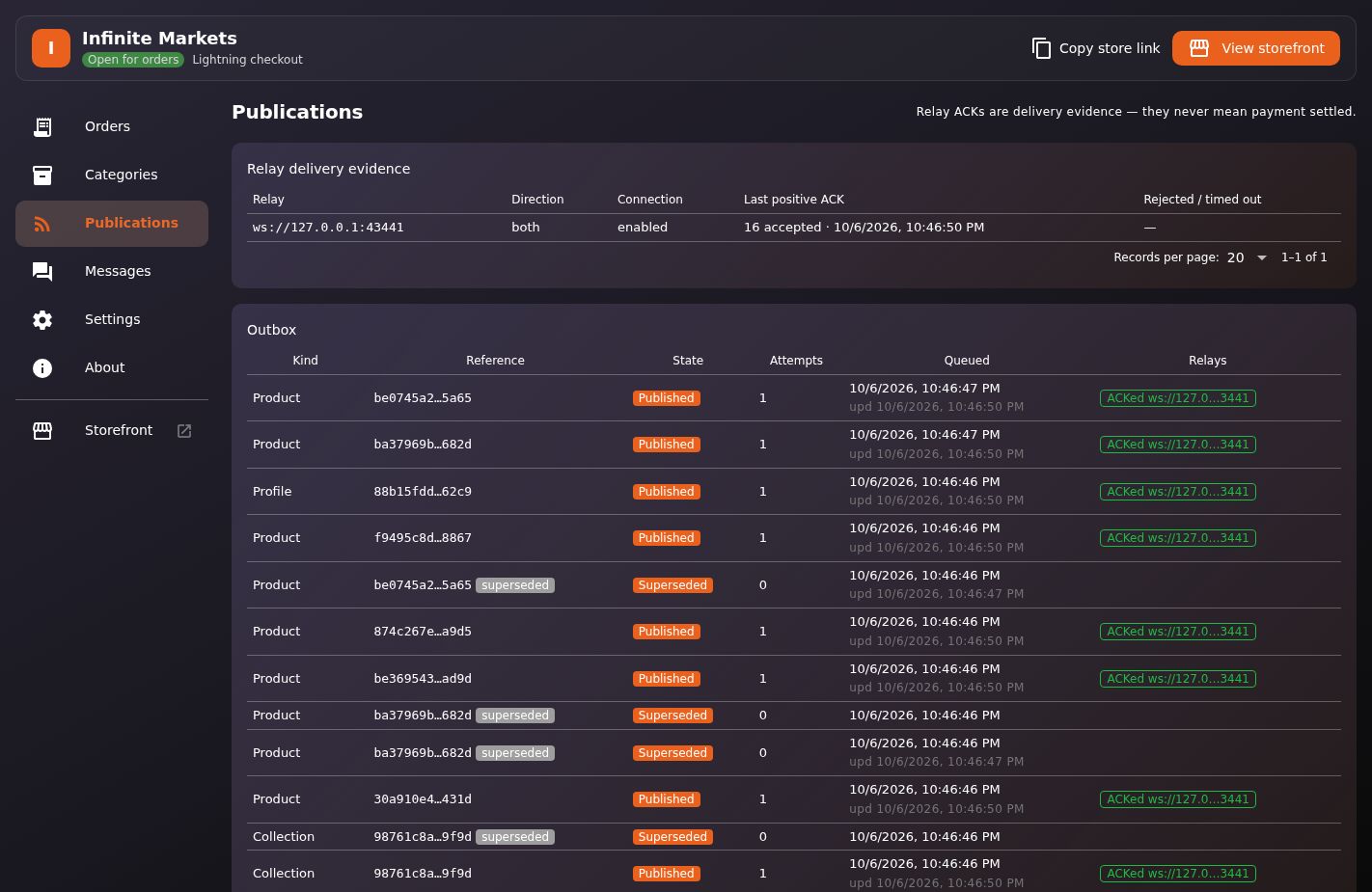Click the Publications feed icon
1372x892 pixels.
pyautogui.click(x=42, y=224)
